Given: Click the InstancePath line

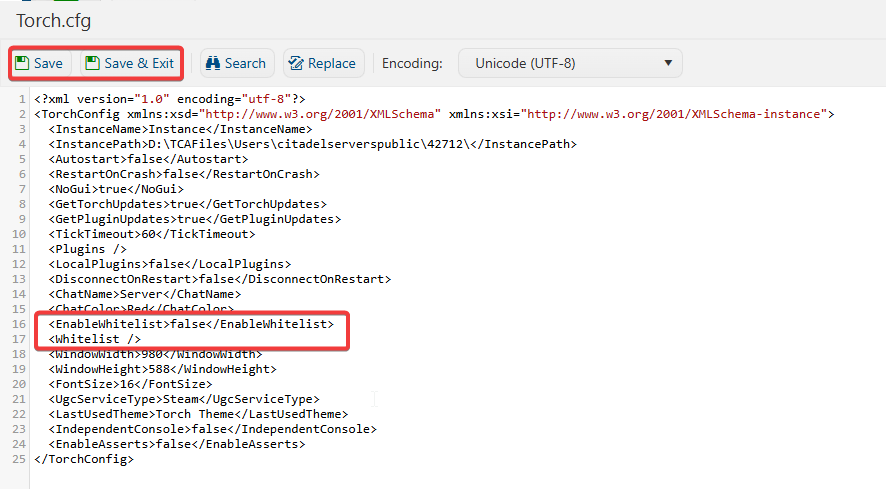Looking at the screenshot, I should (312, 144).
